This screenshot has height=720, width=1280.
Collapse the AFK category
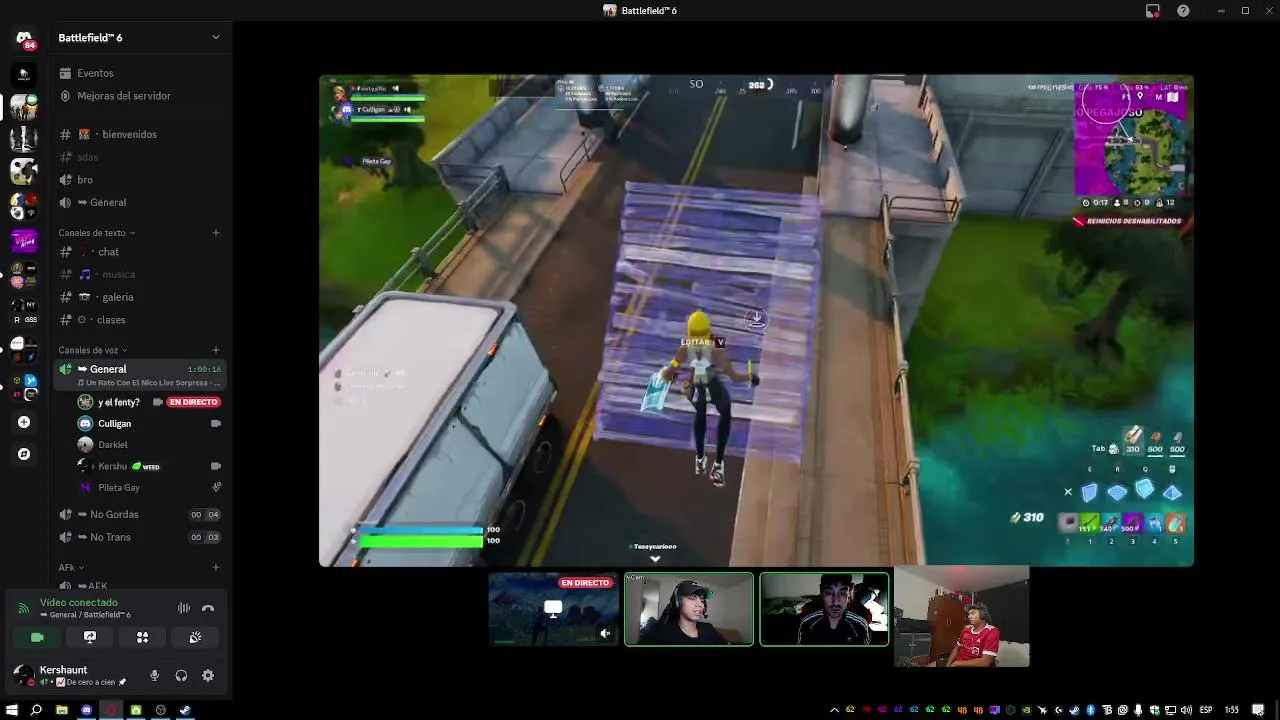pos(69,567)
